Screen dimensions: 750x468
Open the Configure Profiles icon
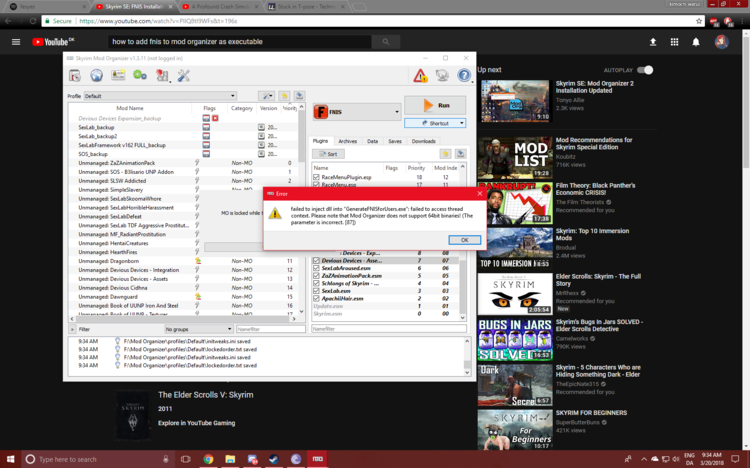click(119, 75)
